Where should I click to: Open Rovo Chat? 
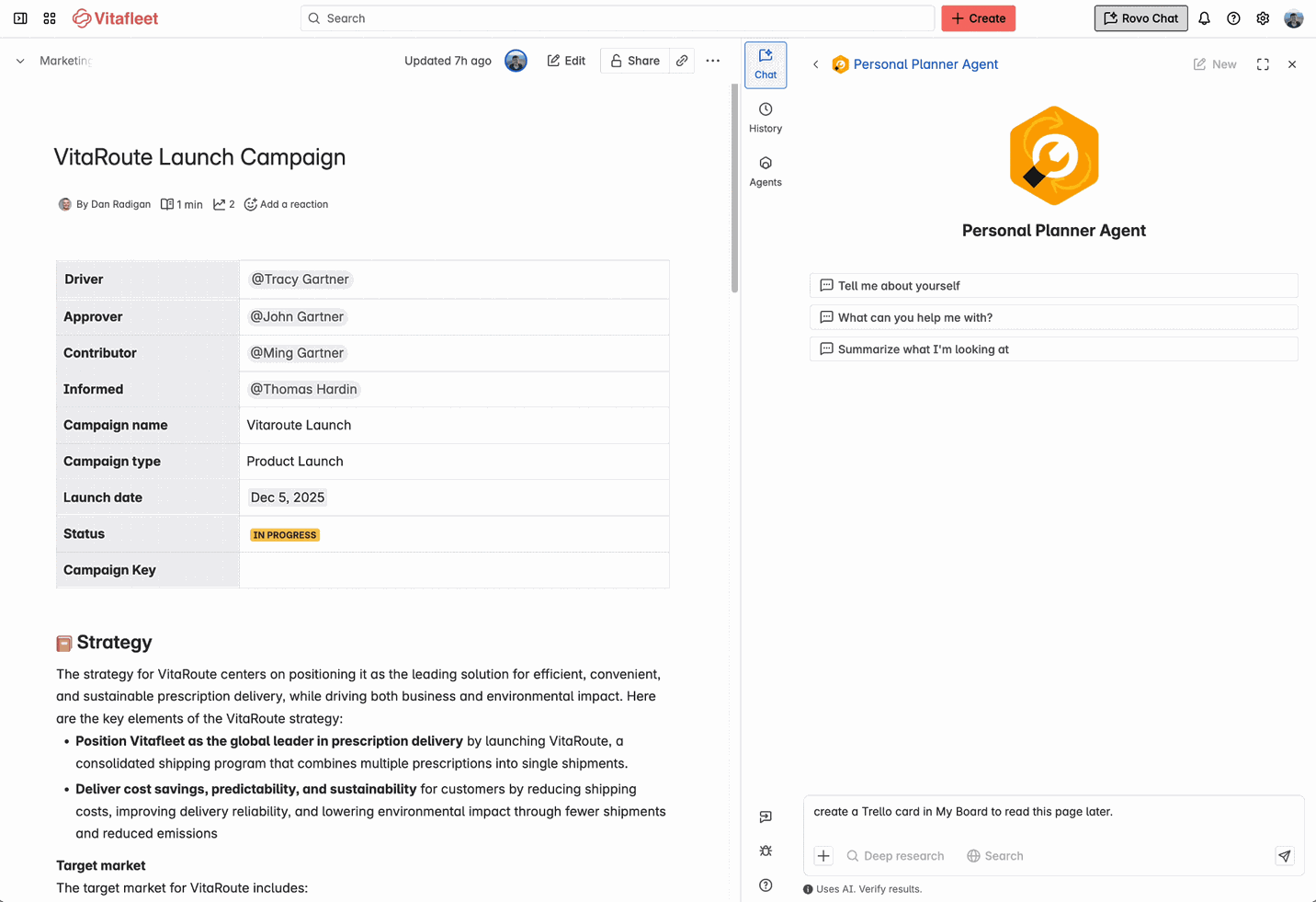coord(1140,18)
